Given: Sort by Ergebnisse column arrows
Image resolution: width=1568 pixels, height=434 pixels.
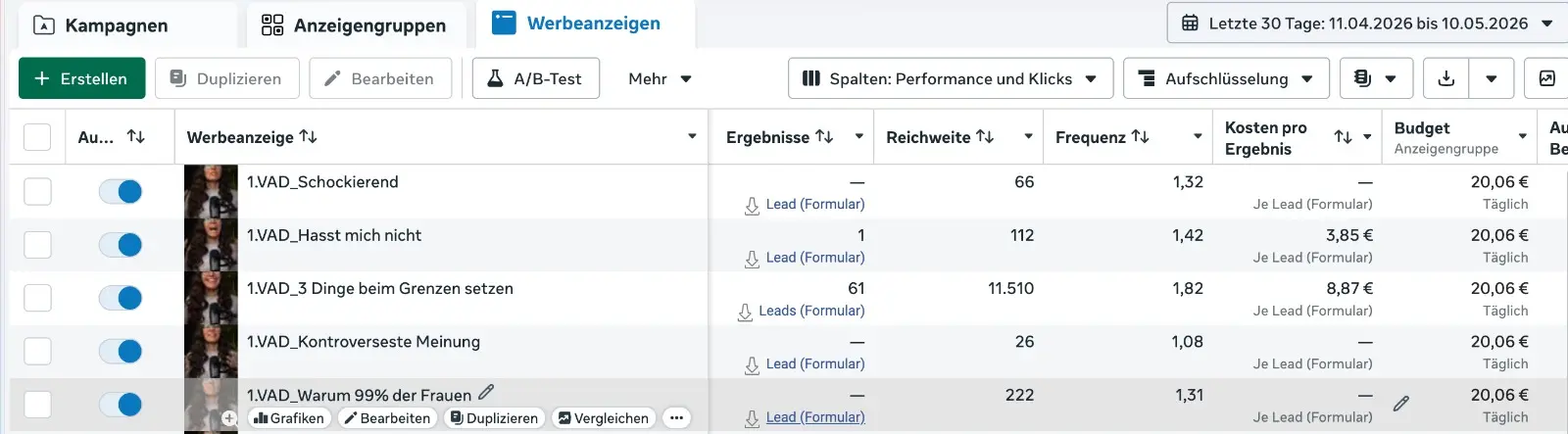Looking at the screenshot, I should click(824, 137).
